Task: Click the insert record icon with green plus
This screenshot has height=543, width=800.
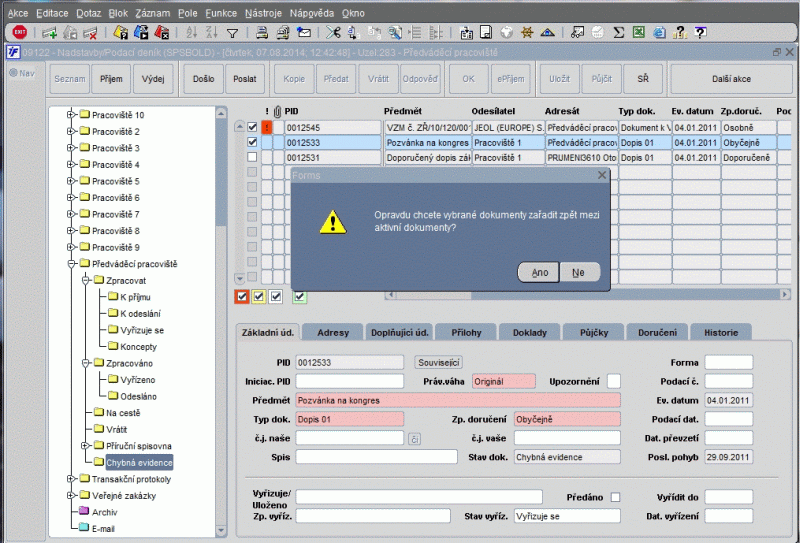Action: 49,33
